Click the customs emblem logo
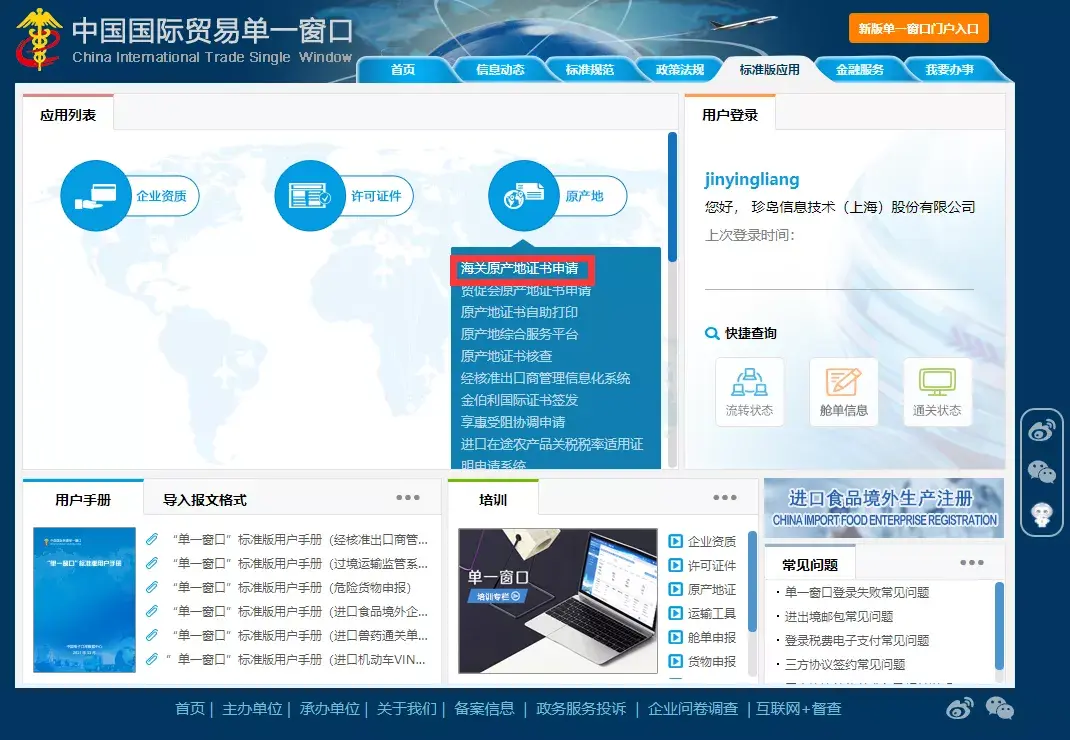Screen dimensions: 1070x740 (x=39, y=40)
